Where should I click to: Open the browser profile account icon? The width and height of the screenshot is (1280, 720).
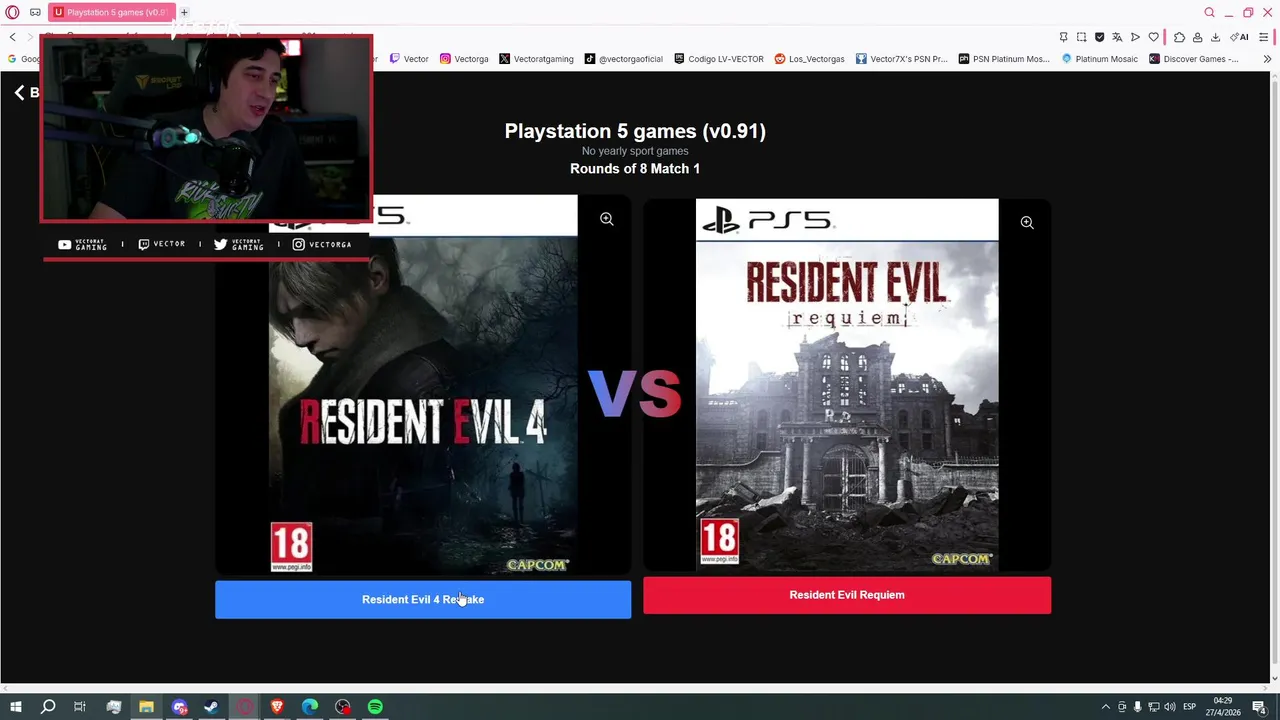point(1197,37)
